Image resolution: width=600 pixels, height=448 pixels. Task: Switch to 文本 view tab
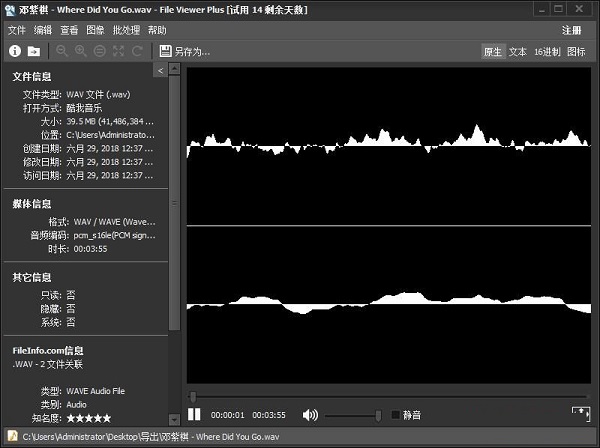click(x=518, y=52)
